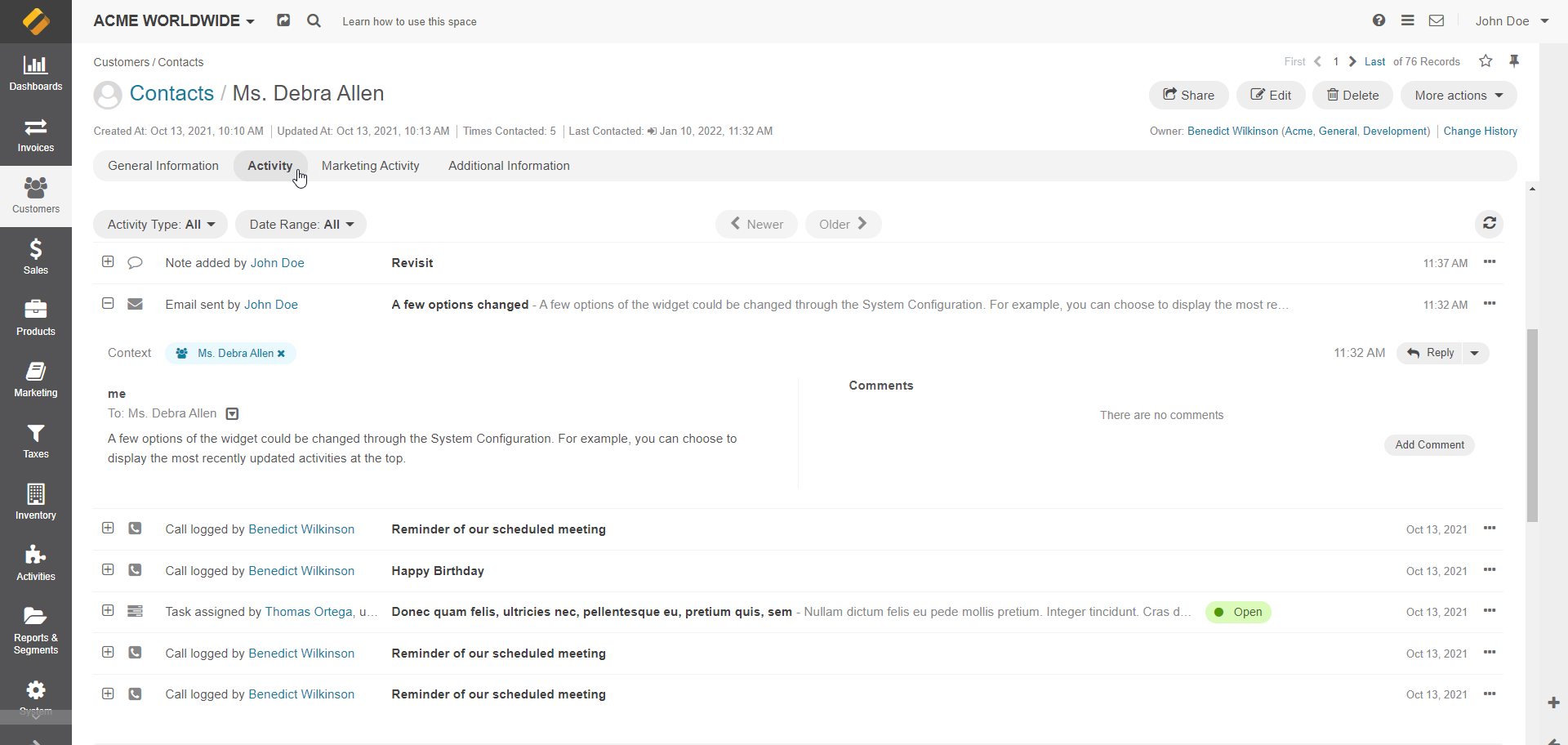Viewport: 1568px width, 745px height.
Task: Open the Change History link
Action: tap(1480, 132)
